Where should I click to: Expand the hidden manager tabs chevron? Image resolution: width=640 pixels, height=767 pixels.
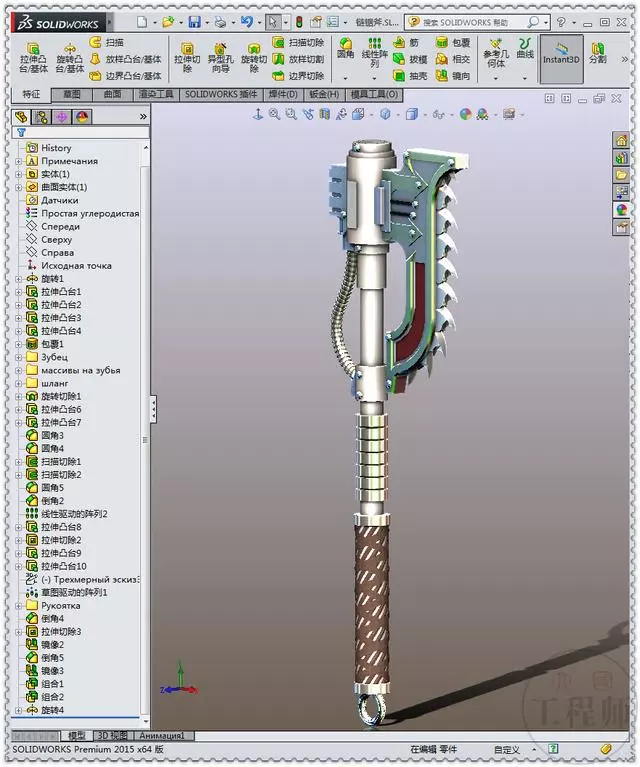[x=143, y=117]
